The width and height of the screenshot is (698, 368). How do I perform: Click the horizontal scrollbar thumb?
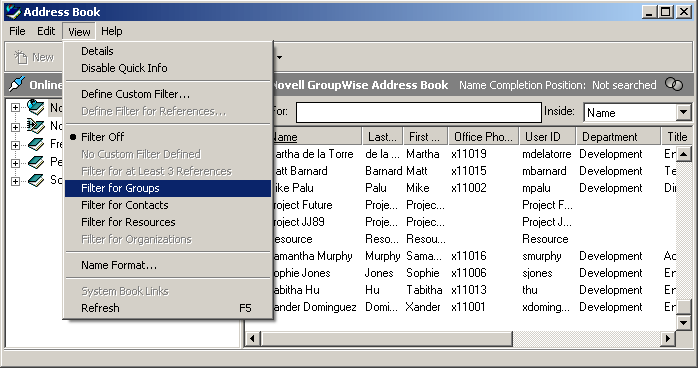[x=386, y=339]
